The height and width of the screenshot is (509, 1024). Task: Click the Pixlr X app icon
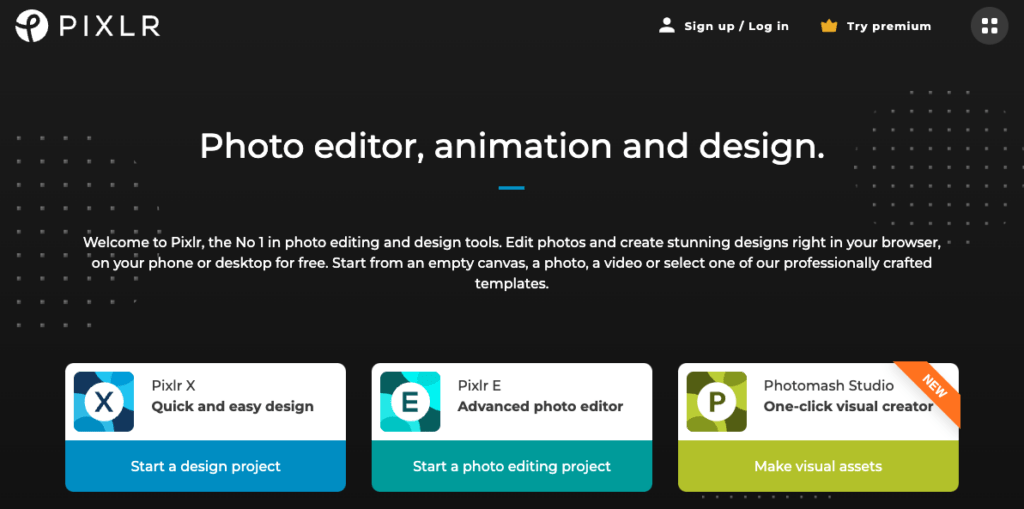[104, 402]
